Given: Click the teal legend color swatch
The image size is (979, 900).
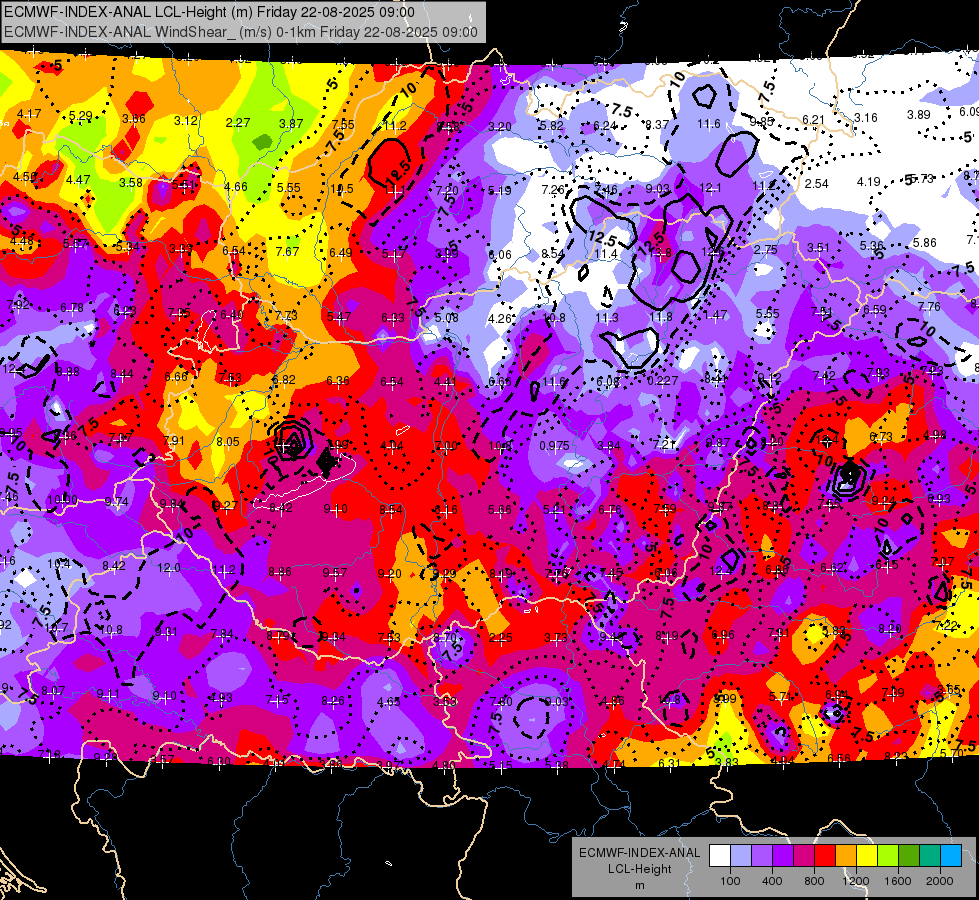Looking at the screenshot, I should (930, 855).
